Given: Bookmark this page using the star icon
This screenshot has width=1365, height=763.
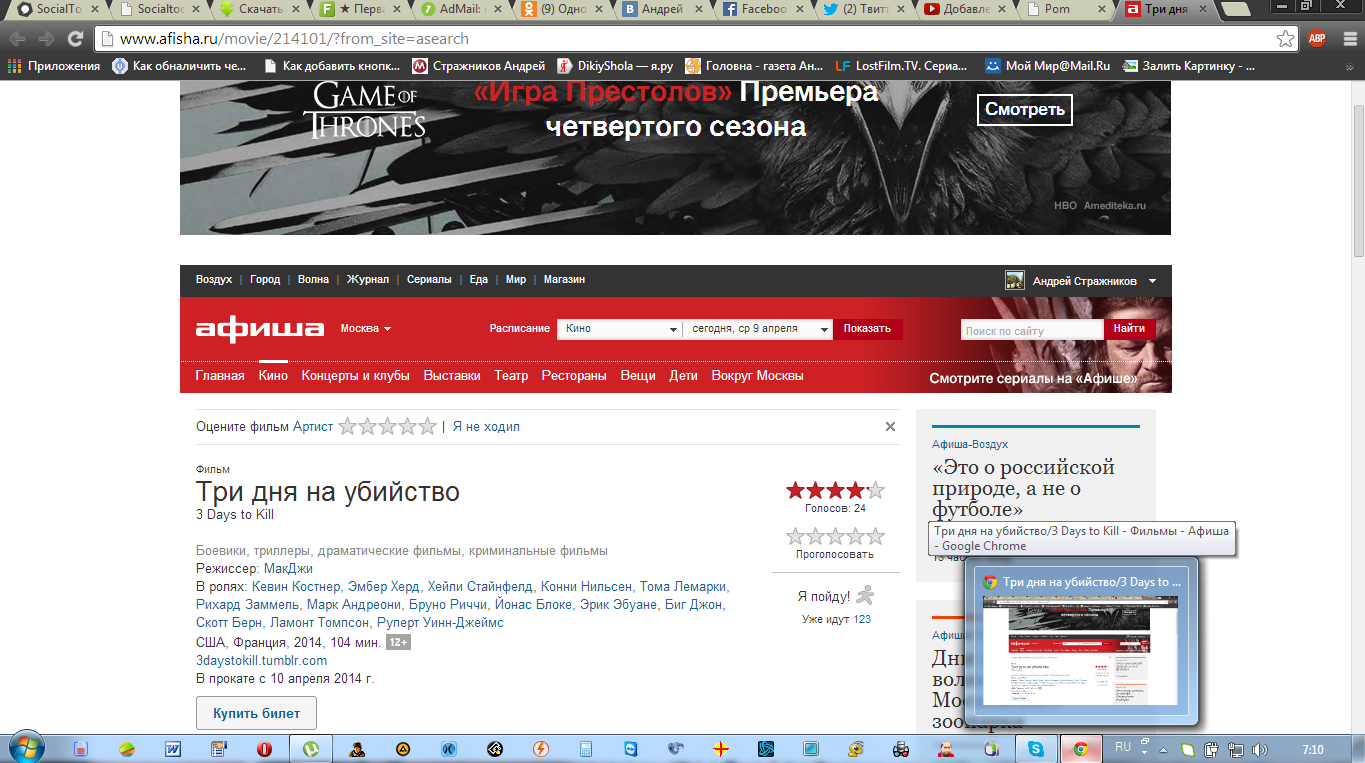Looking at the screenshot, I should [1285, 39].
